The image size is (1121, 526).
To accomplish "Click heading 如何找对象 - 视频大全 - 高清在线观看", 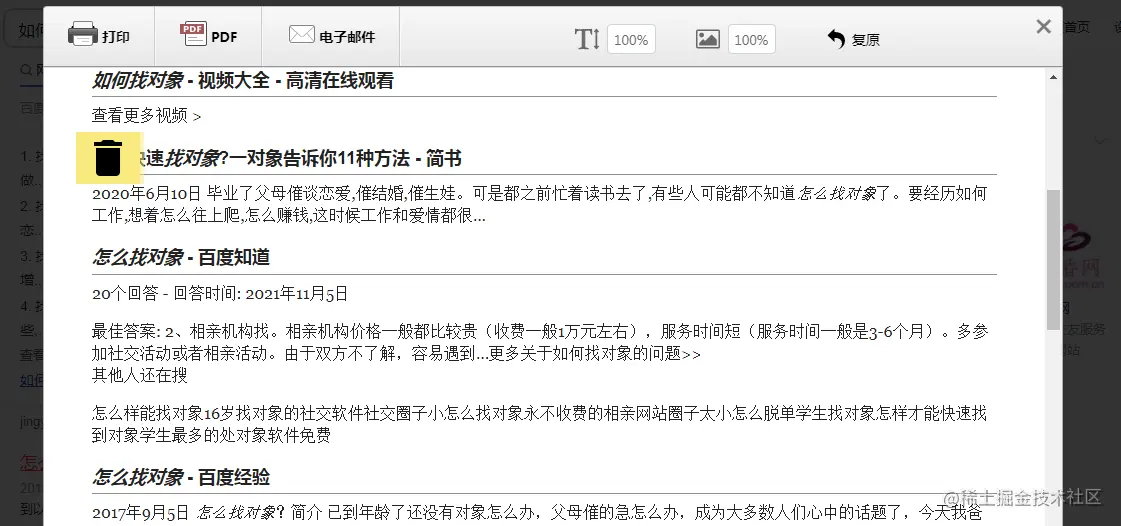I will [243, 81].
